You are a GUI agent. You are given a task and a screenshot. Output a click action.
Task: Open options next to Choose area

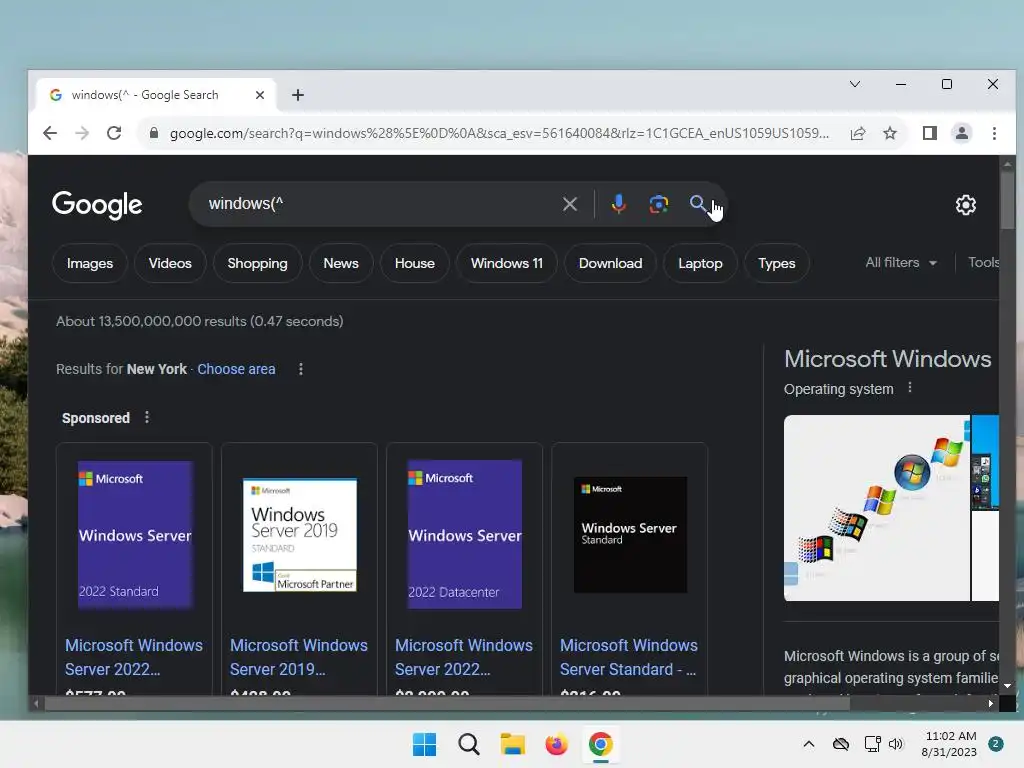pos(300,370)
